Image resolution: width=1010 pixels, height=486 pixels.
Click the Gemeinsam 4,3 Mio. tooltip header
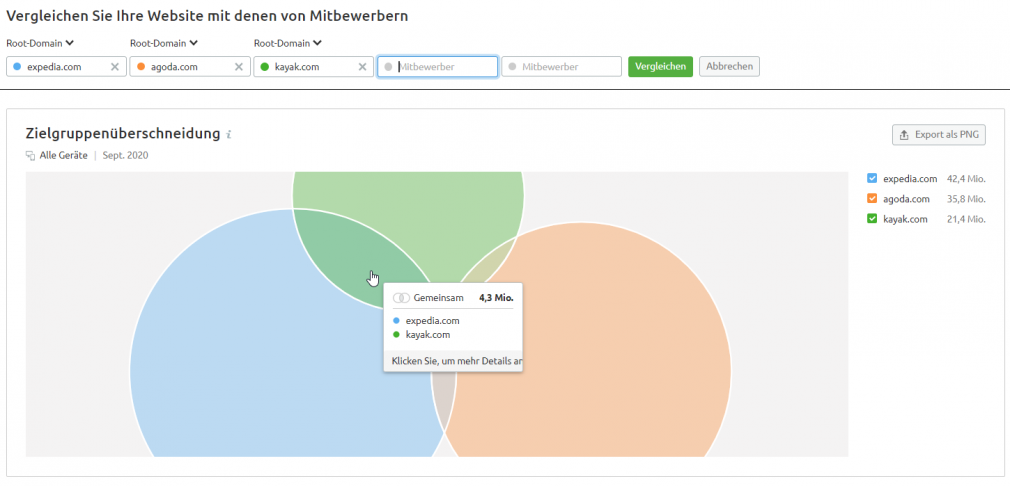(453, 298)
